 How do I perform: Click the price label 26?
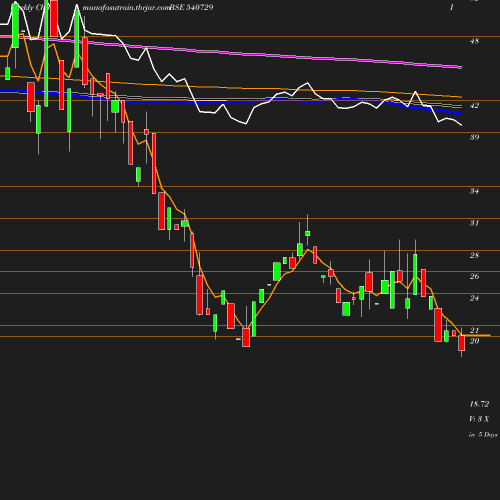(474, 276)
